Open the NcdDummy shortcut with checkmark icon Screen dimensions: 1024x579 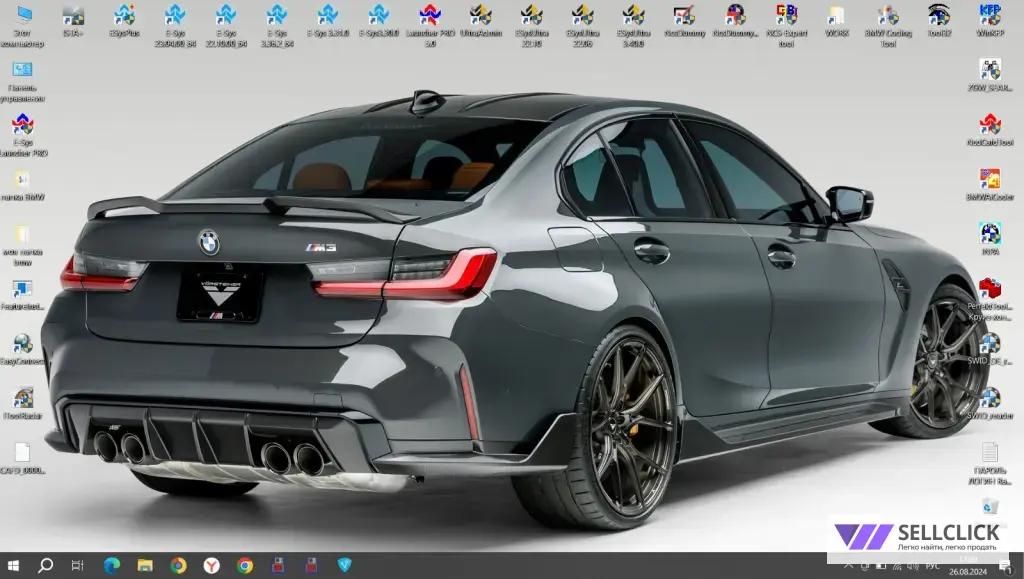pos(684,20)
